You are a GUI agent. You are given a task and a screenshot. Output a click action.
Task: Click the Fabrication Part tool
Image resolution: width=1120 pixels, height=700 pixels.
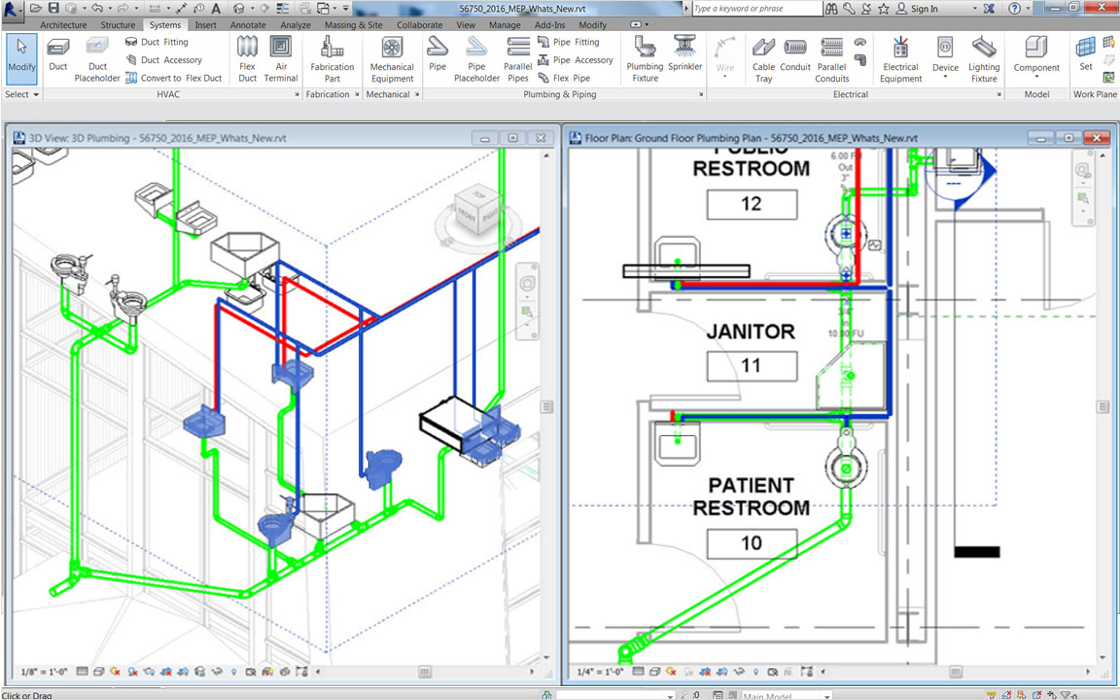[332, 58]
